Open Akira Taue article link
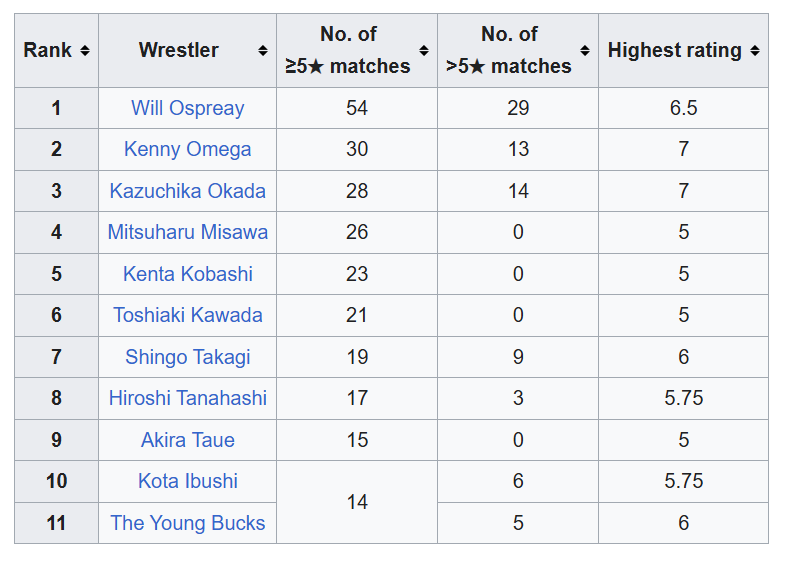The height and width of the screenshot is (561, 785). point(188,440)
